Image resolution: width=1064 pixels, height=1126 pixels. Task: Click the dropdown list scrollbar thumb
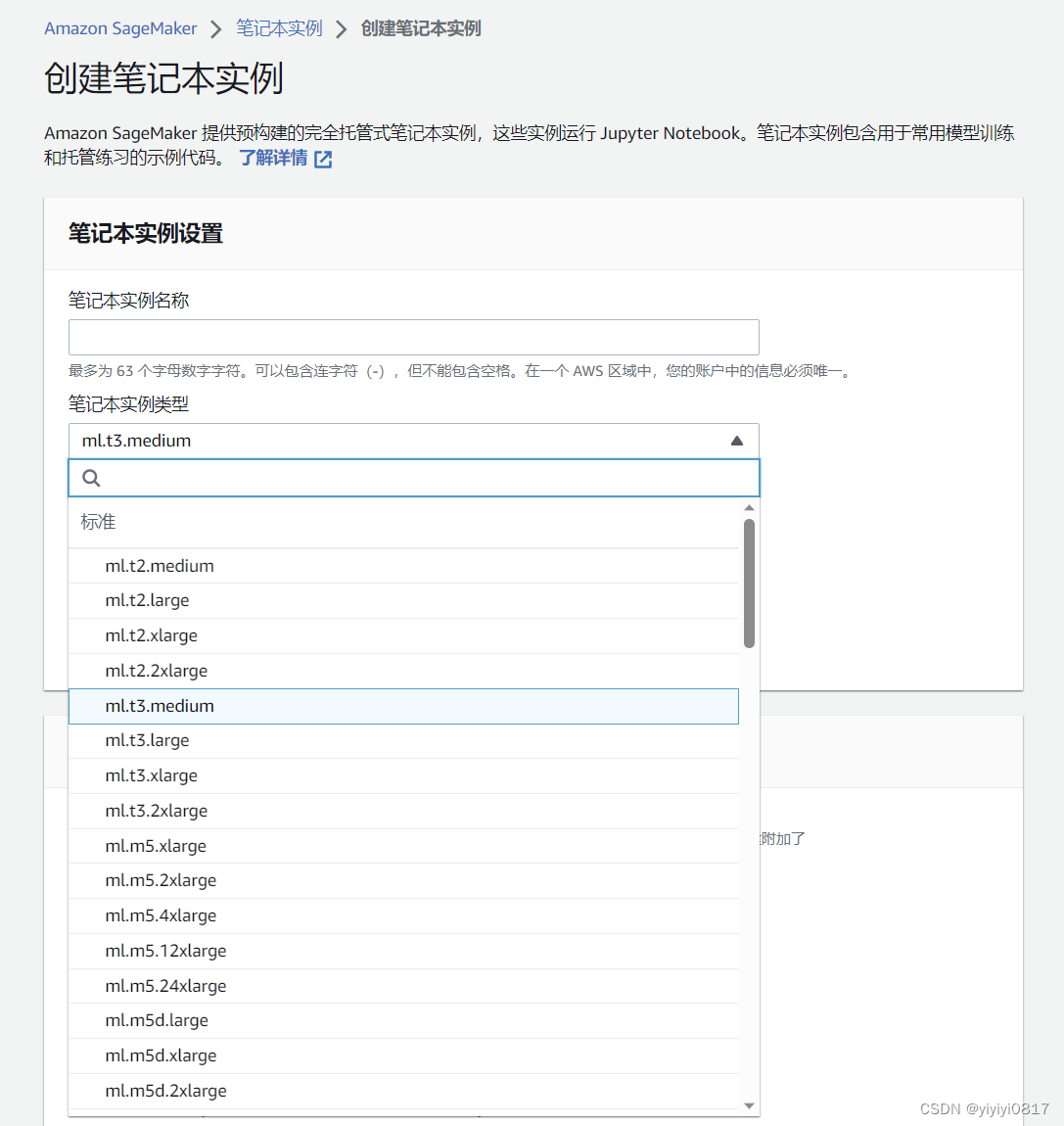click(749, 584)
